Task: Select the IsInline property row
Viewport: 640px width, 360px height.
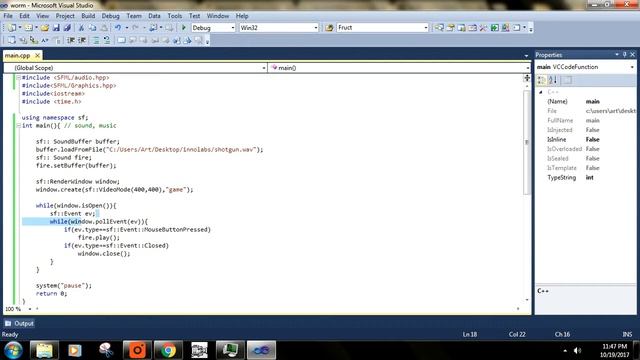Action: (586, 140)
